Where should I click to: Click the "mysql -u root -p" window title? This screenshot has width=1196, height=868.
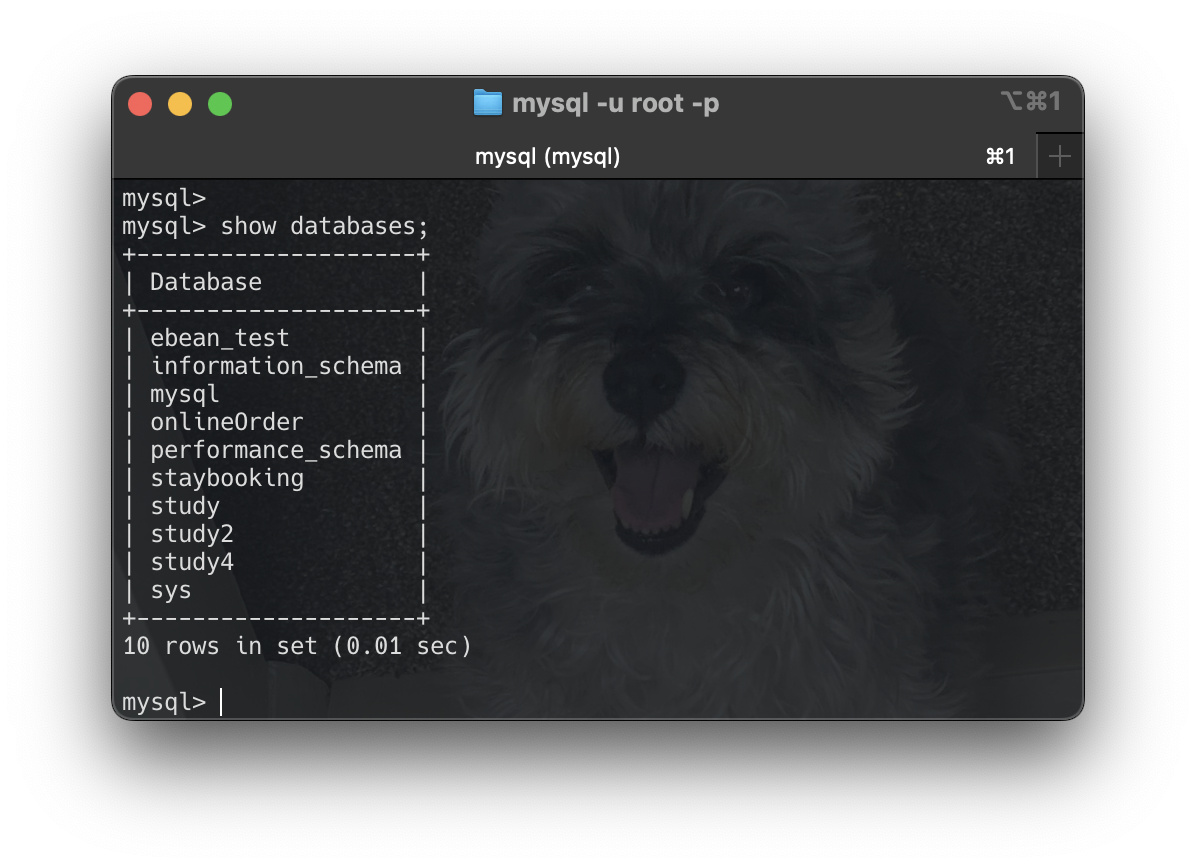coord(617,102)
